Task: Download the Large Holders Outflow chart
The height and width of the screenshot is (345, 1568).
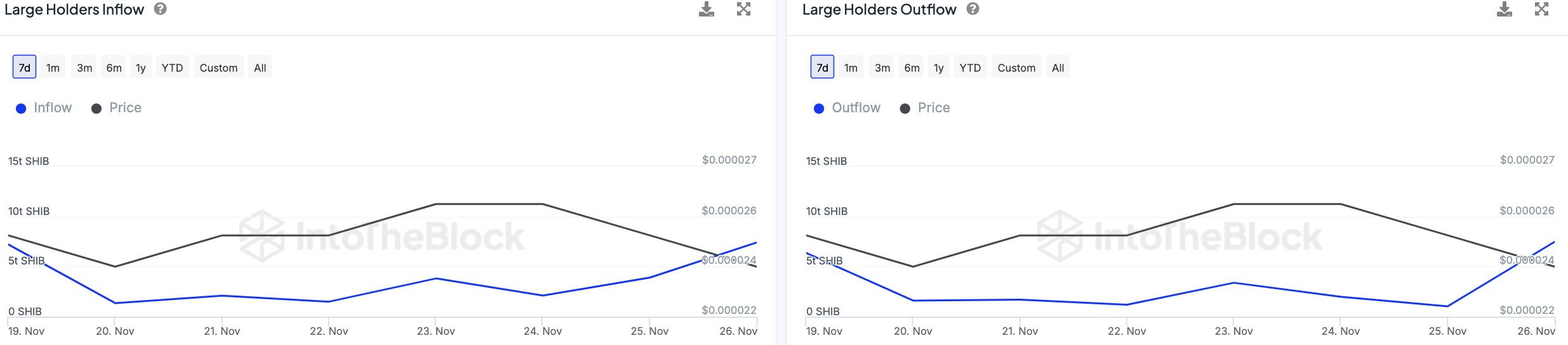Action: [1505, 10]
